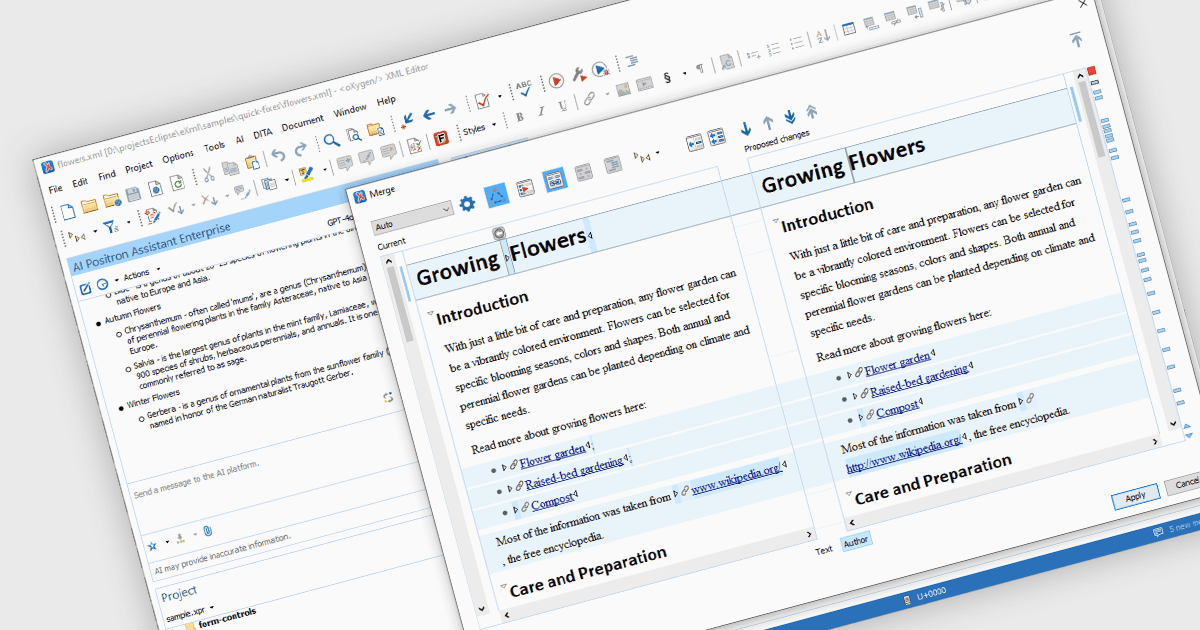Click Copy change to left arrow icon
Image resolution: width=1200 pixels, height=630 pixels.
694,143
